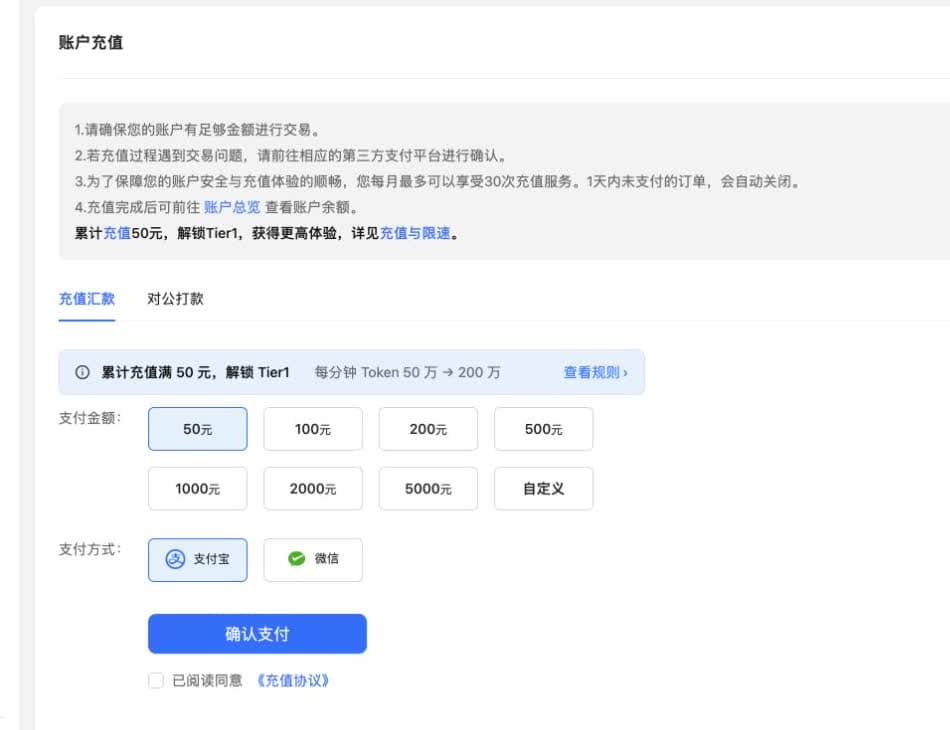Click notice line 3 about 30次充值服务
The image size is (950, 730).
pos(437,182)
